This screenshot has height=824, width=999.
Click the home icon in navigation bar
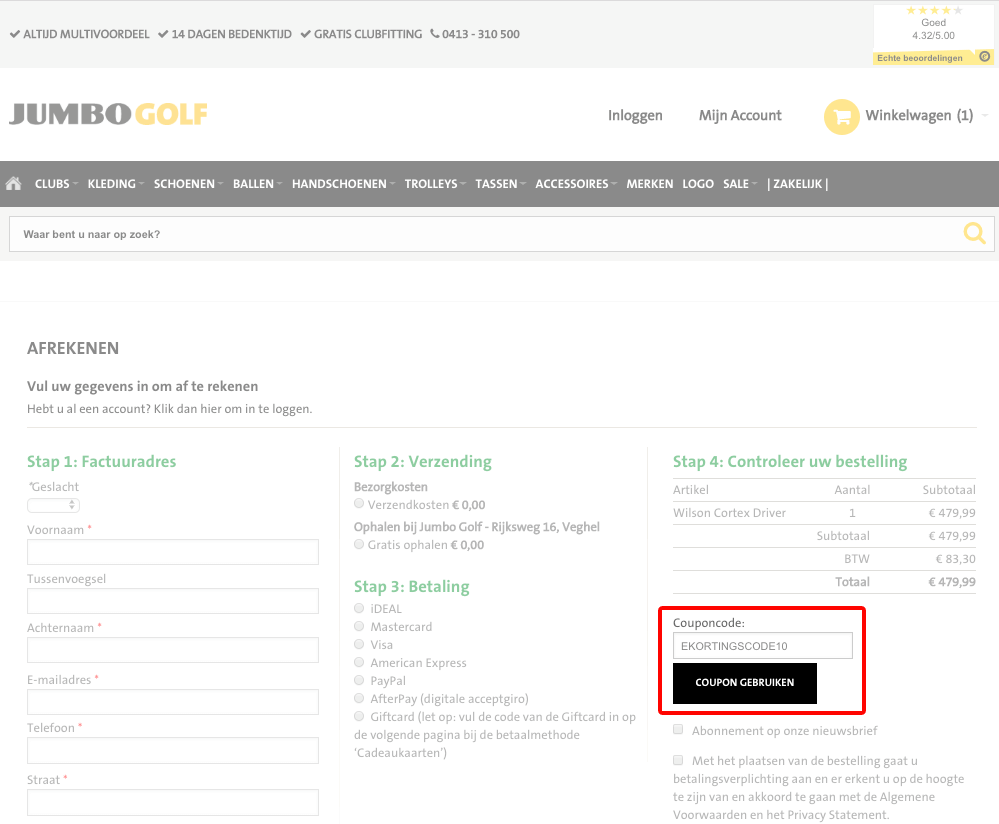(x=13, y=184)
